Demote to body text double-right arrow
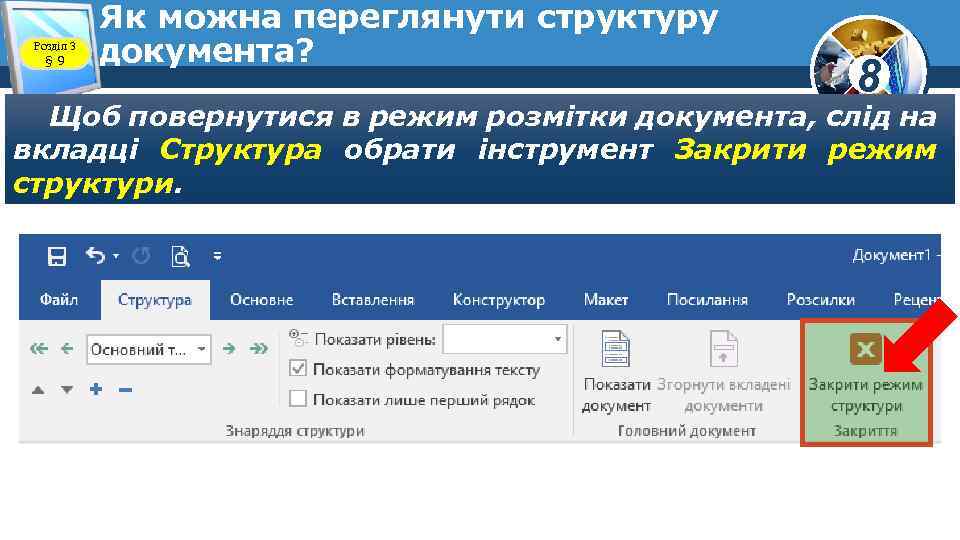960x540 pixels. 258,349
